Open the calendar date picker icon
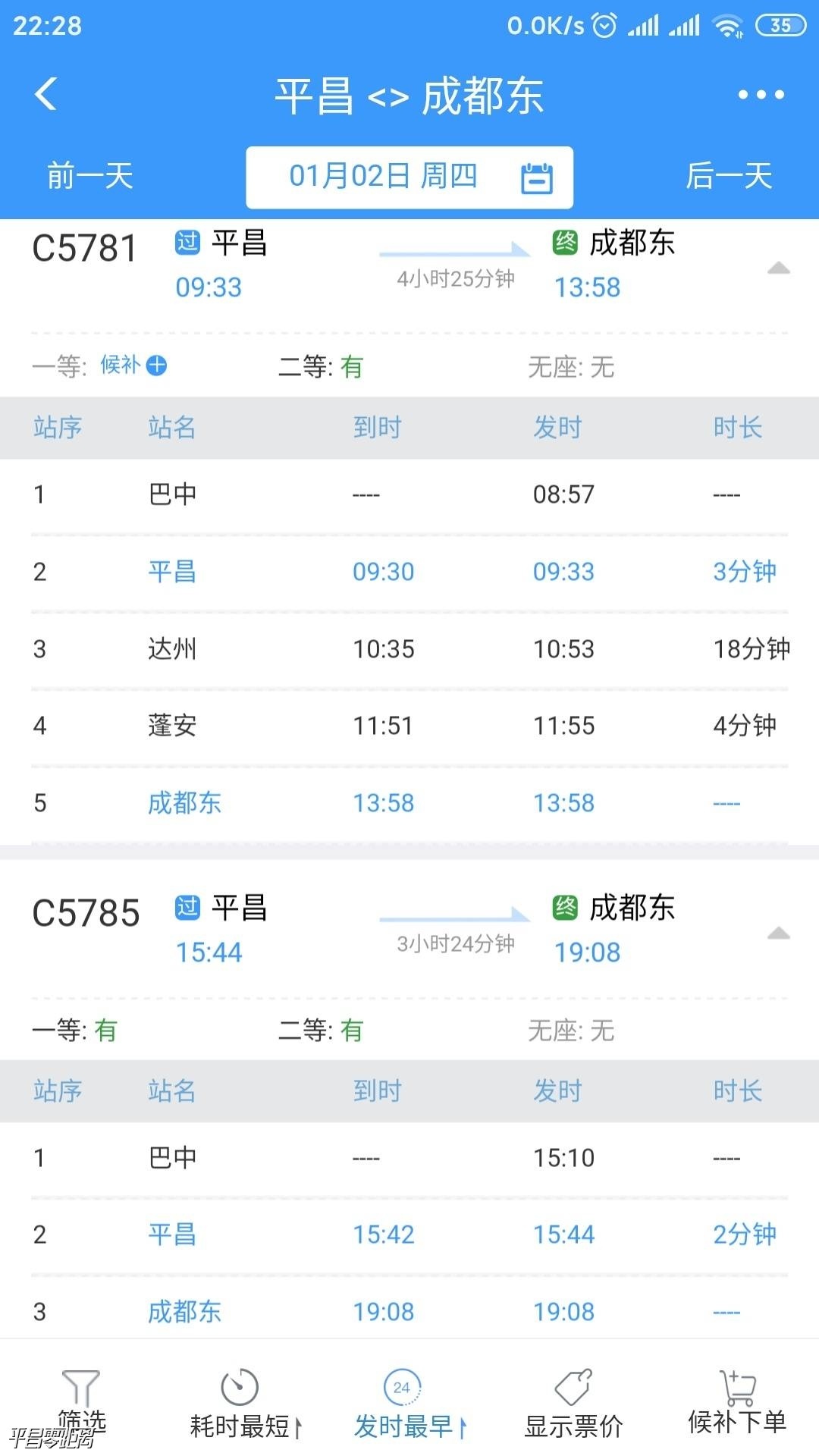Screen dimensions: 819x1456 (x=536, y=178)
